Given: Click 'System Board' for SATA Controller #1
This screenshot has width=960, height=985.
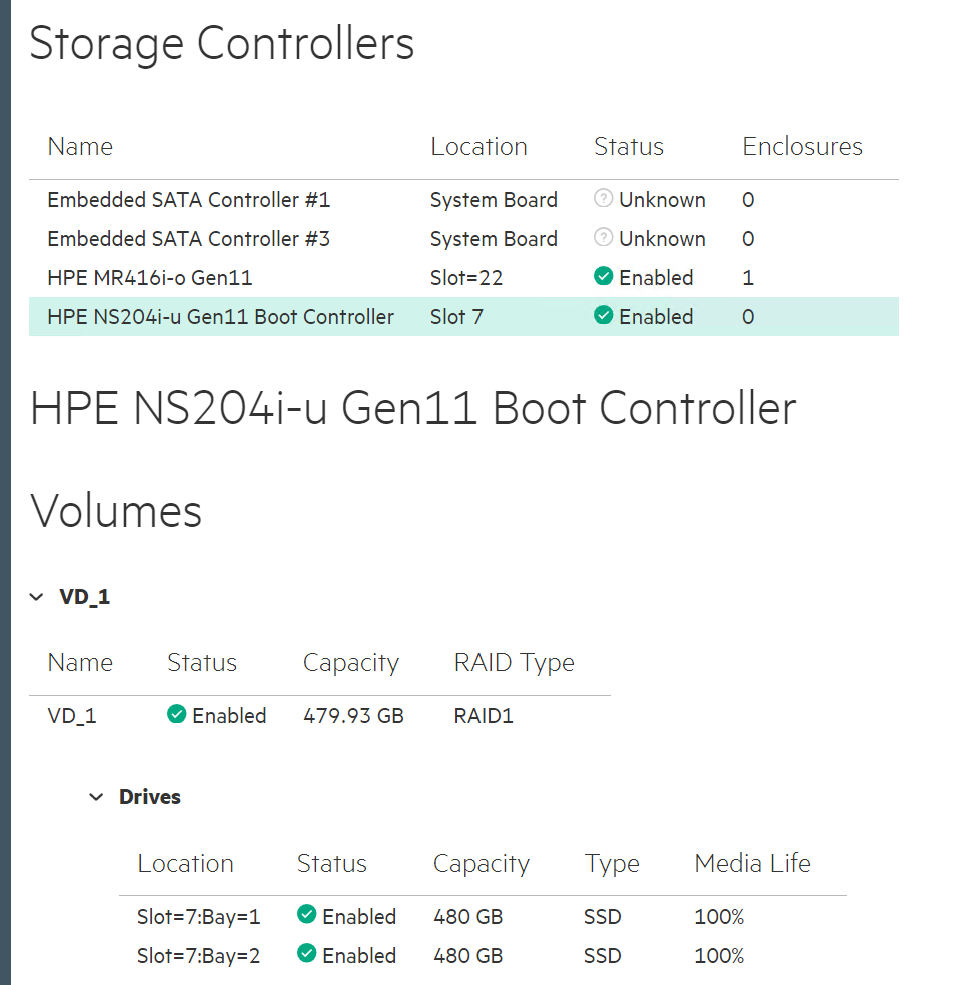Looking at the screenshot, I should (494, 200).
